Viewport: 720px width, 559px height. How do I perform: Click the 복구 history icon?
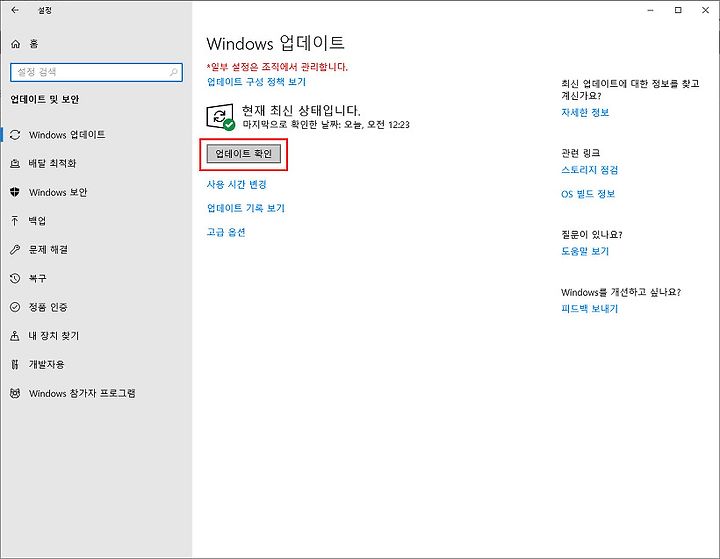pos(15,278)
